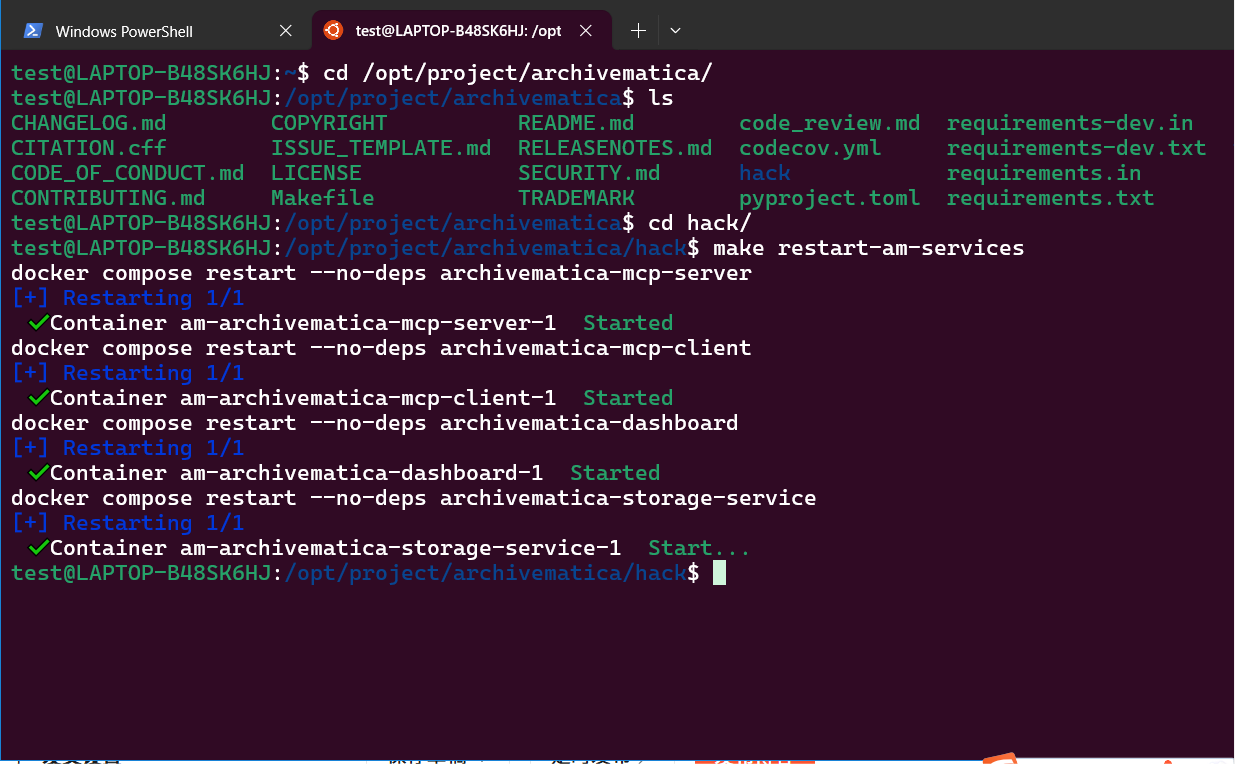Viewport: 1235px width, 764px height.
Task: Click the 'docker compose restart' line for archivematica-dashboard
Action: coord(375,423)
